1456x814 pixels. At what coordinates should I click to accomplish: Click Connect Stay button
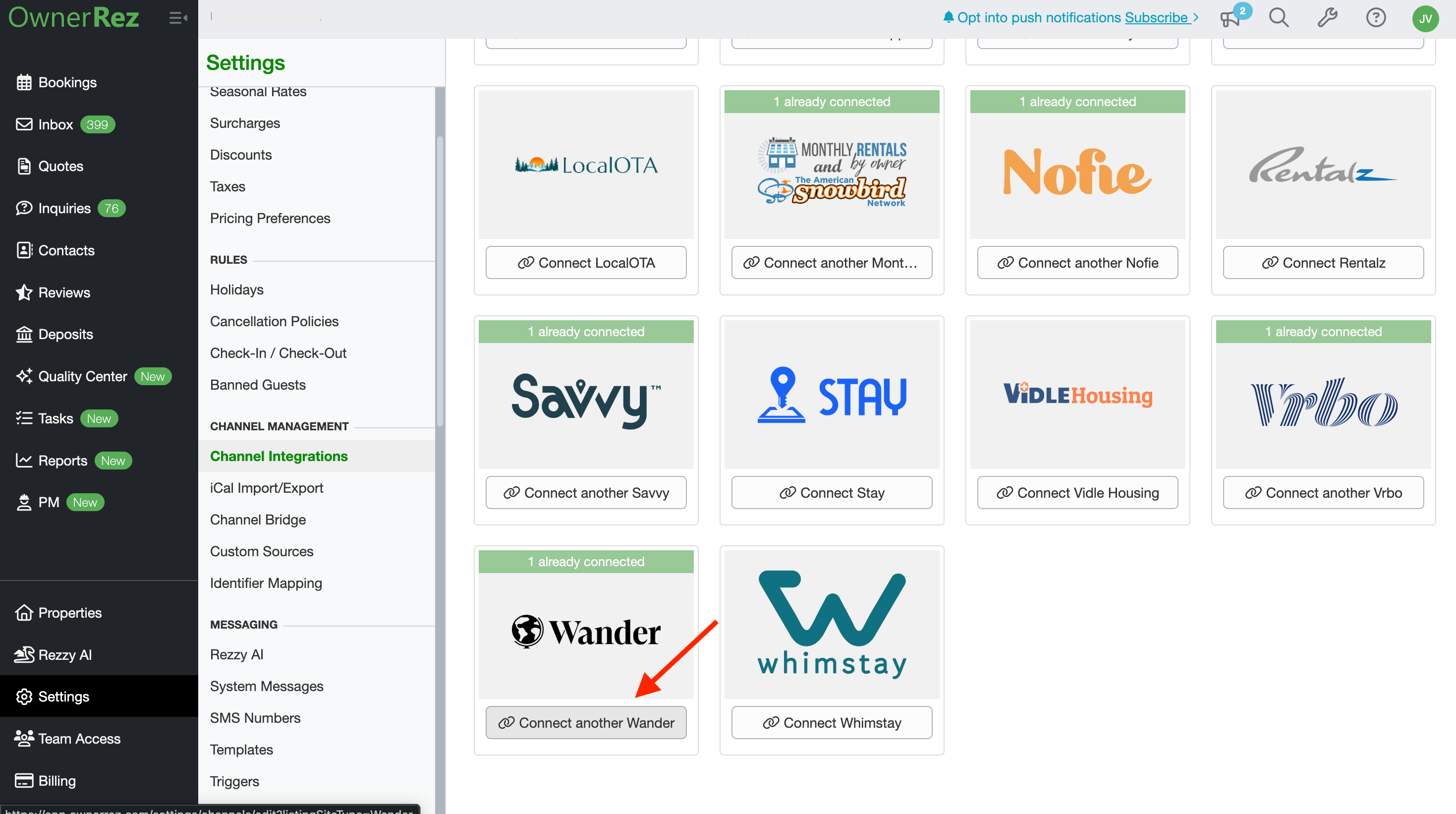pyautogui.click(x=832, y=493)
